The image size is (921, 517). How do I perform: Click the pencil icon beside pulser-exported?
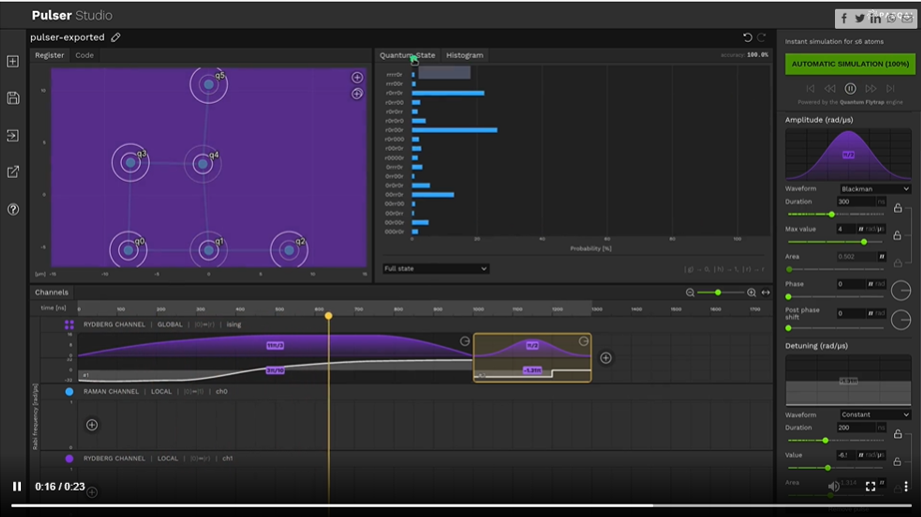tap(116, 38)
